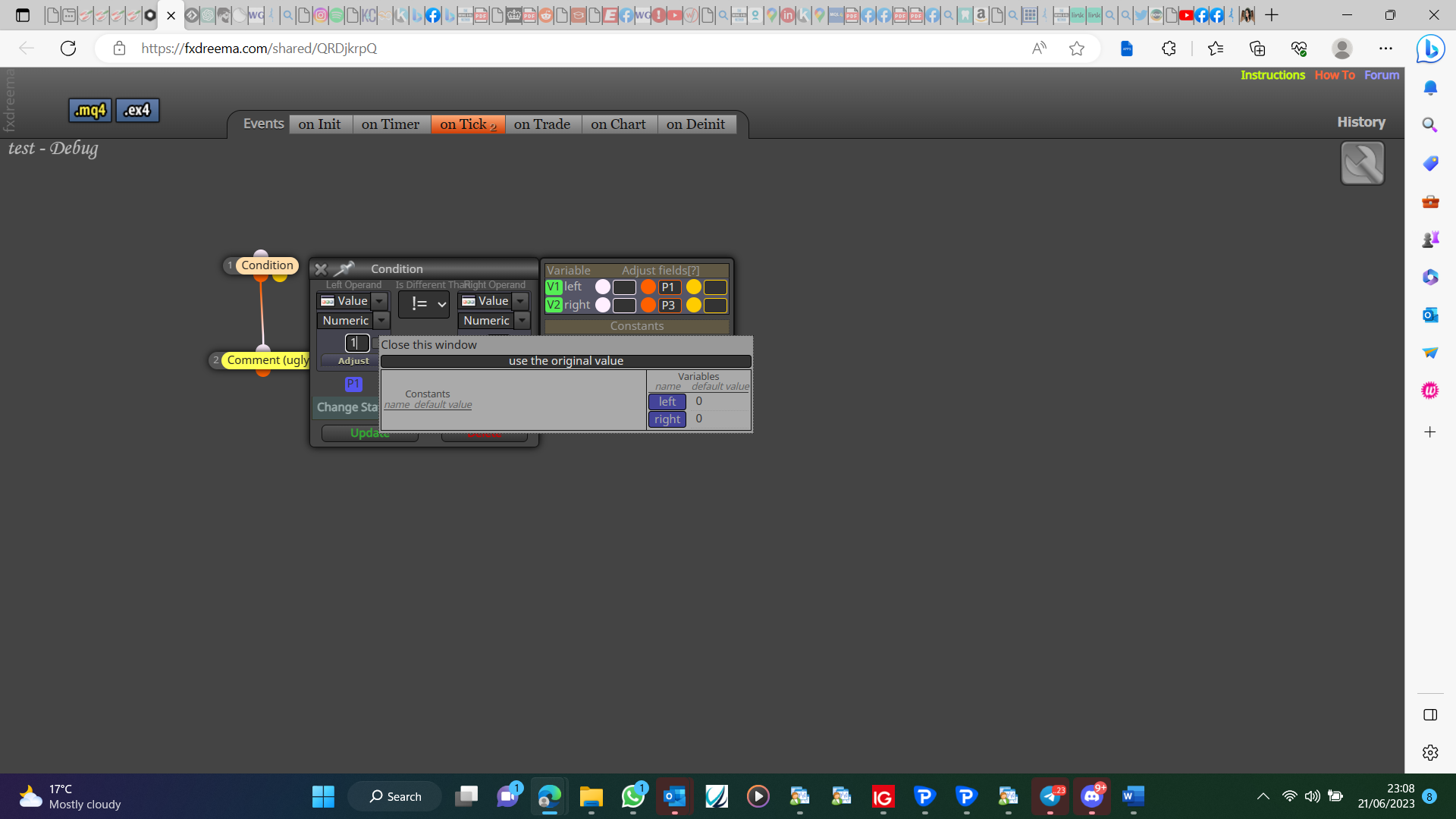Screen dimensions: 1456x819
Task: Switch to on Chart events tab
Action: click(619, 124)
